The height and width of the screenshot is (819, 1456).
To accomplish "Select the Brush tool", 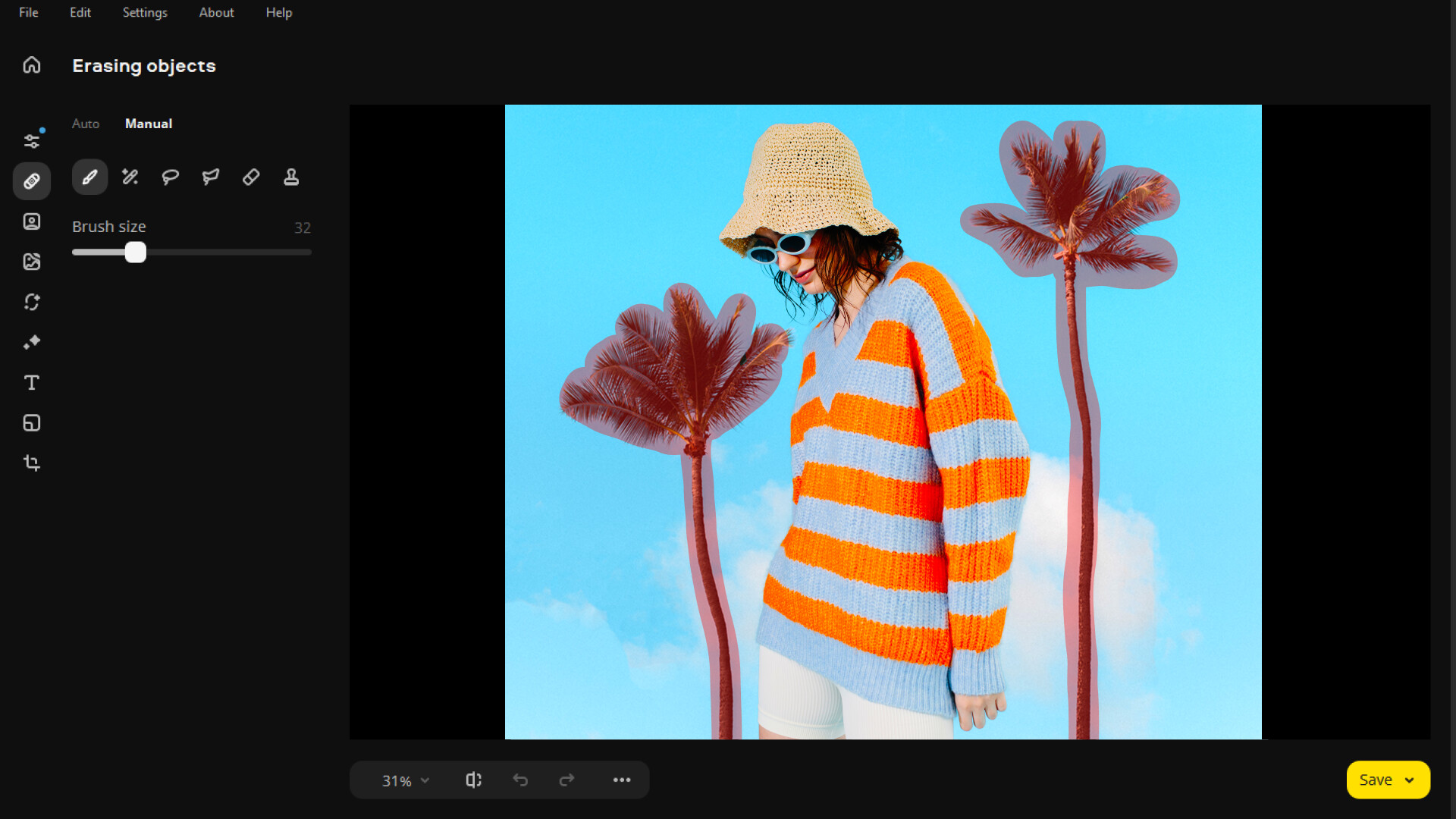I will (89, 177).
